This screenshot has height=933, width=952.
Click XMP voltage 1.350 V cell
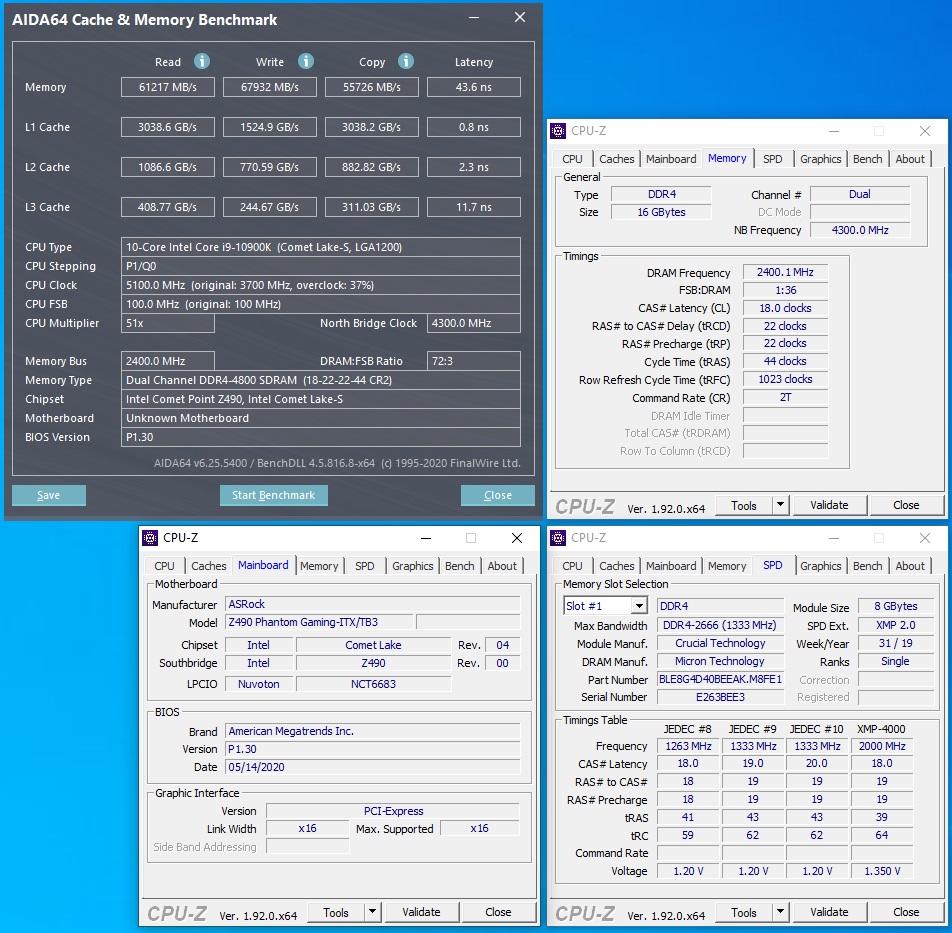click(x=882, y=871)
